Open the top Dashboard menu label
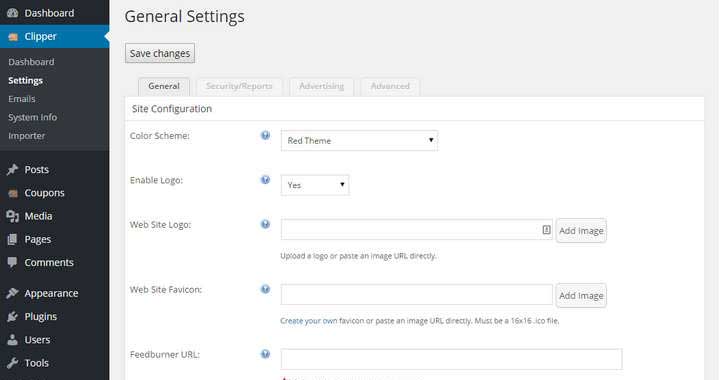This screenshot has width=720, height=380. 49,13
